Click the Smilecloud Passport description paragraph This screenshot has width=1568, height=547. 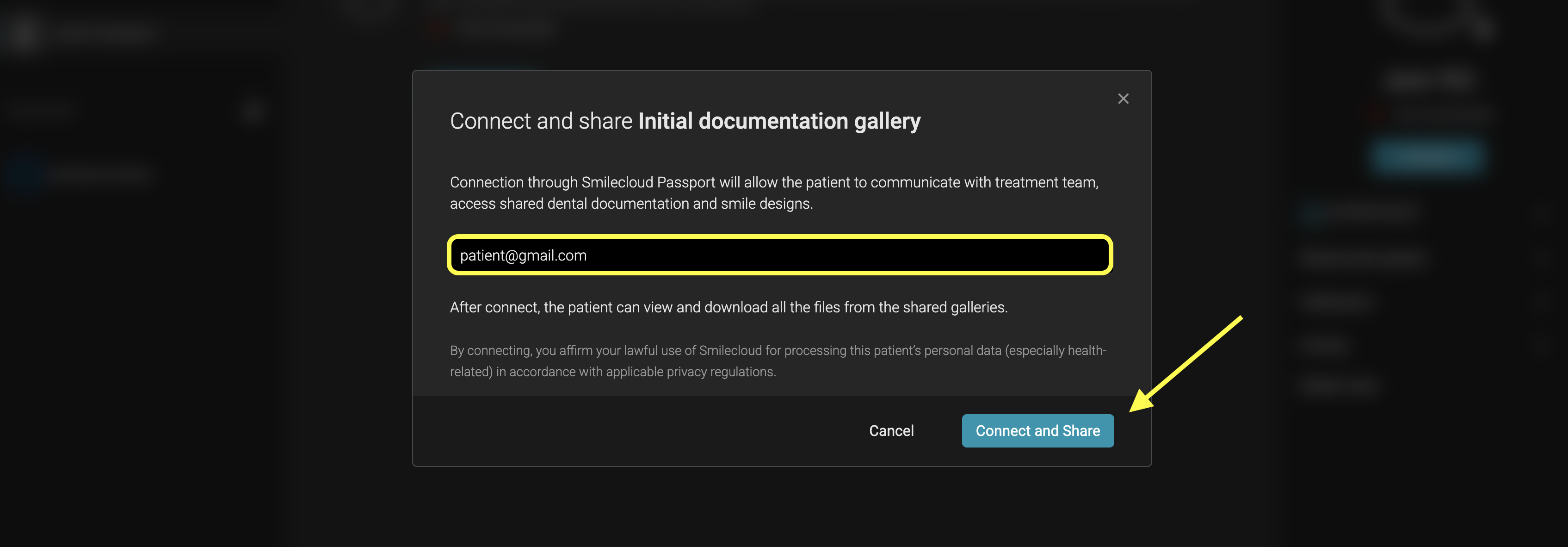(774, 193)
